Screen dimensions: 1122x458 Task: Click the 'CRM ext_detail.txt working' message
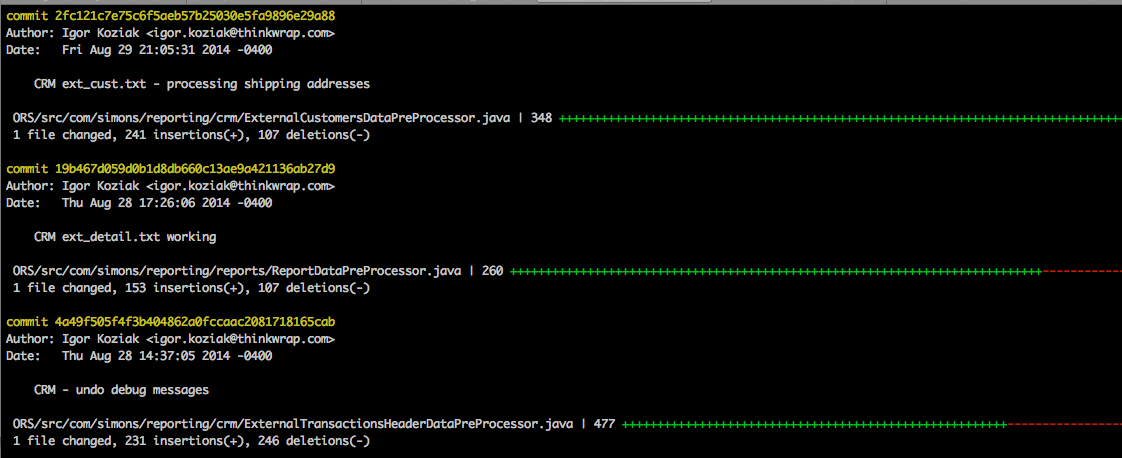125,237
